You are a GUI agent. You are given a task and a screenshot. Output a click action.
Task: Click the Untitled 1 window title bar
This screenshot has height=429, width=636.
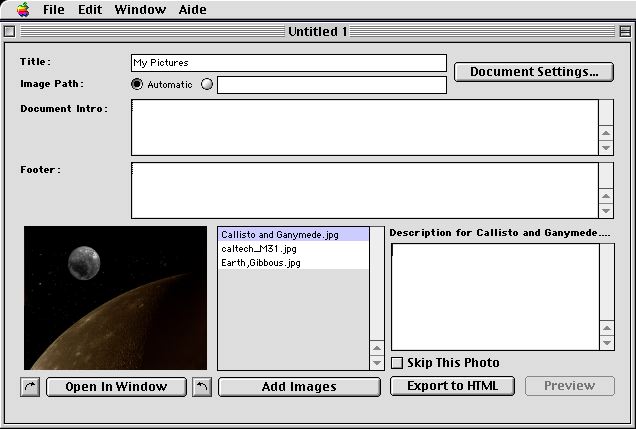(317, 31)
